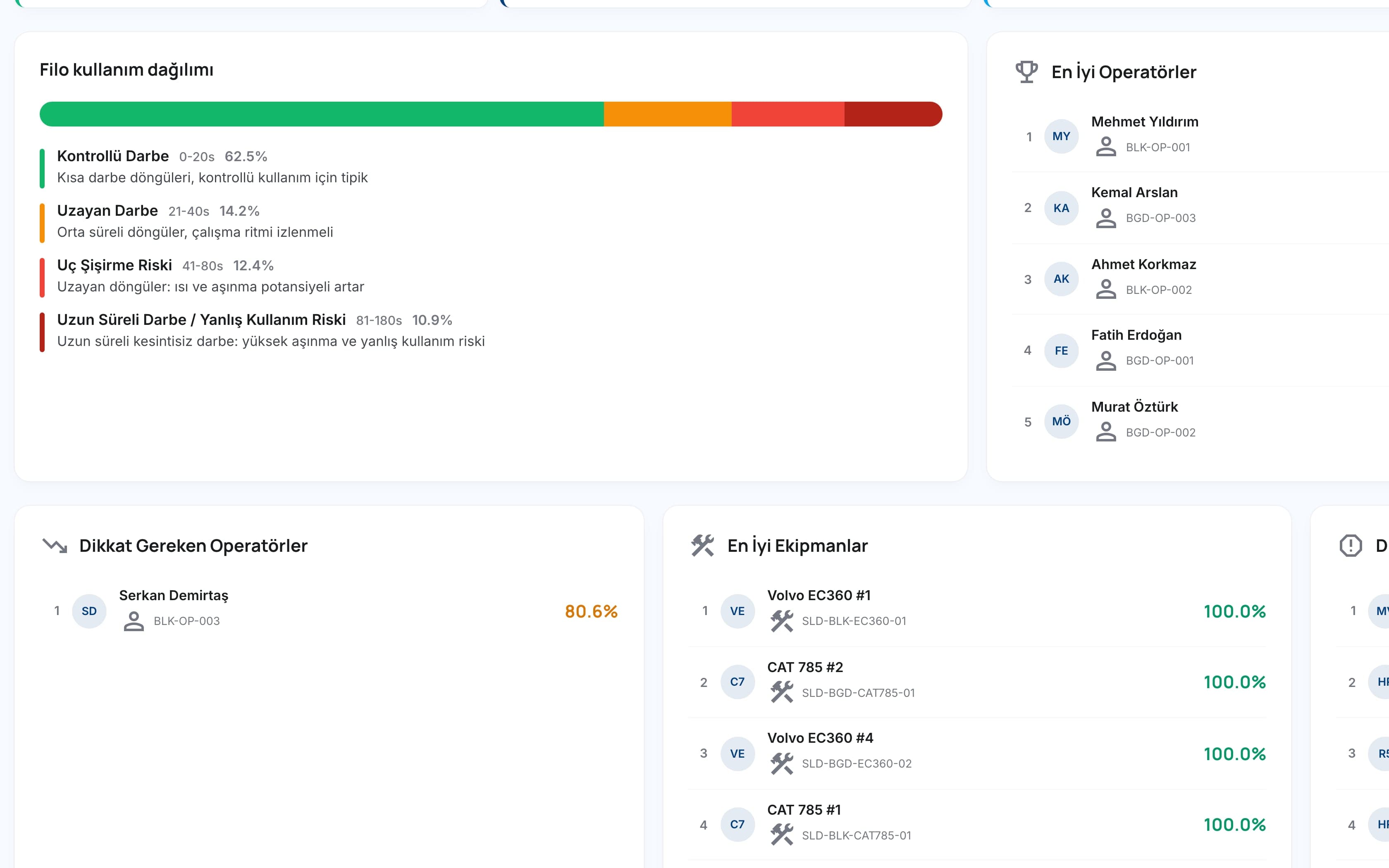
Task: Click the 100.0% score for Volvo EC360 #4
Action: pyautogui.click(x=1235, y=754)
